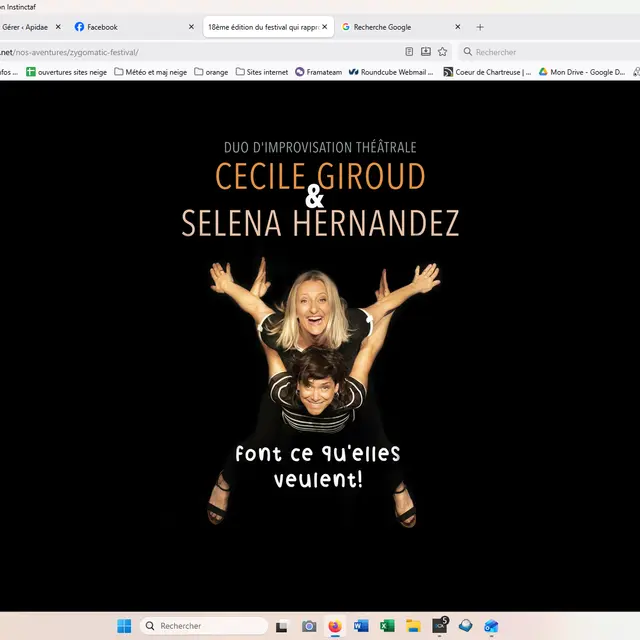
Task: Open the Mon Drive - Google Drive bookmark
Action: point(582,72)
